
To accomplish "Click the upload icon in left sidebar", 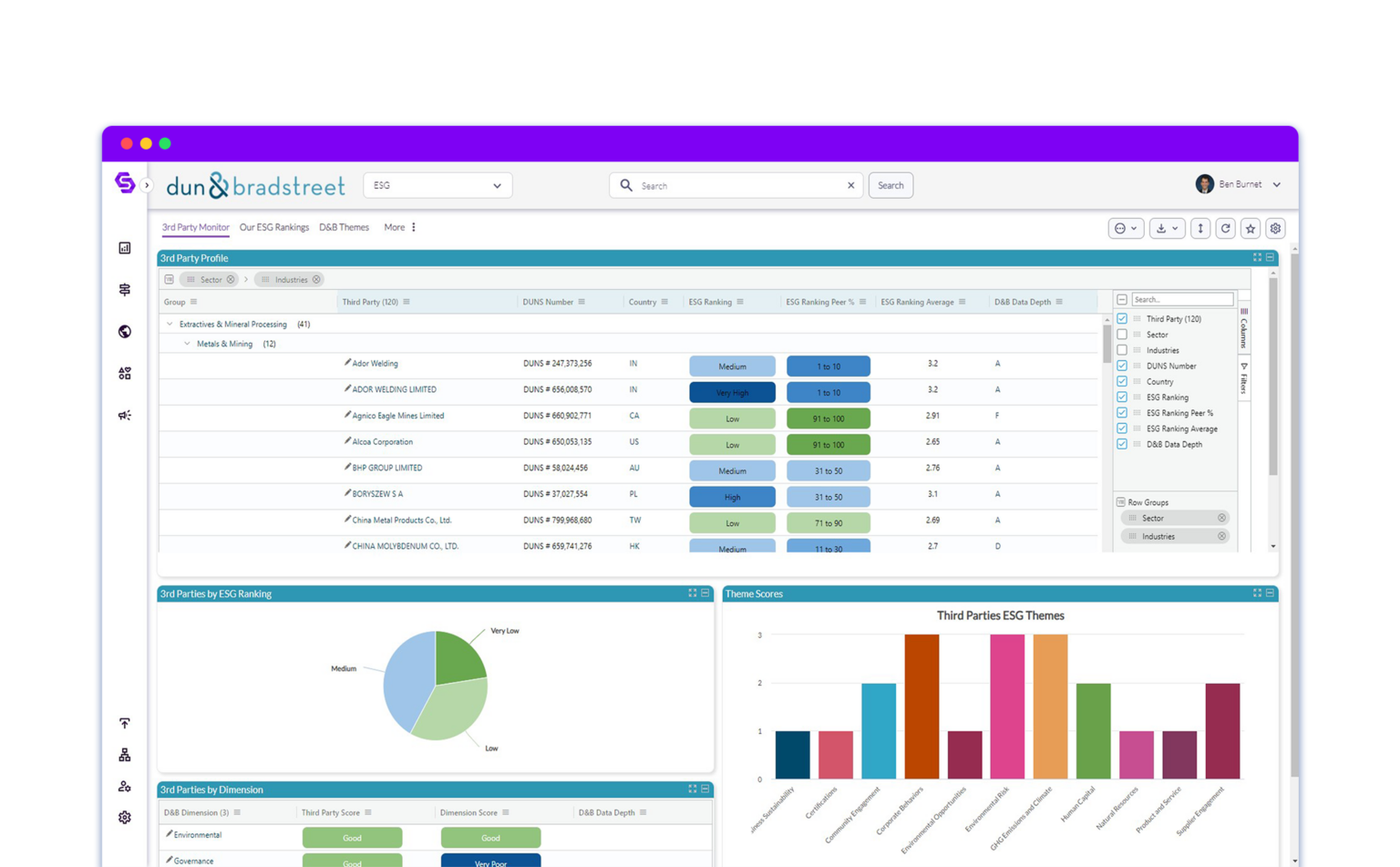I will tap(125, 723).
